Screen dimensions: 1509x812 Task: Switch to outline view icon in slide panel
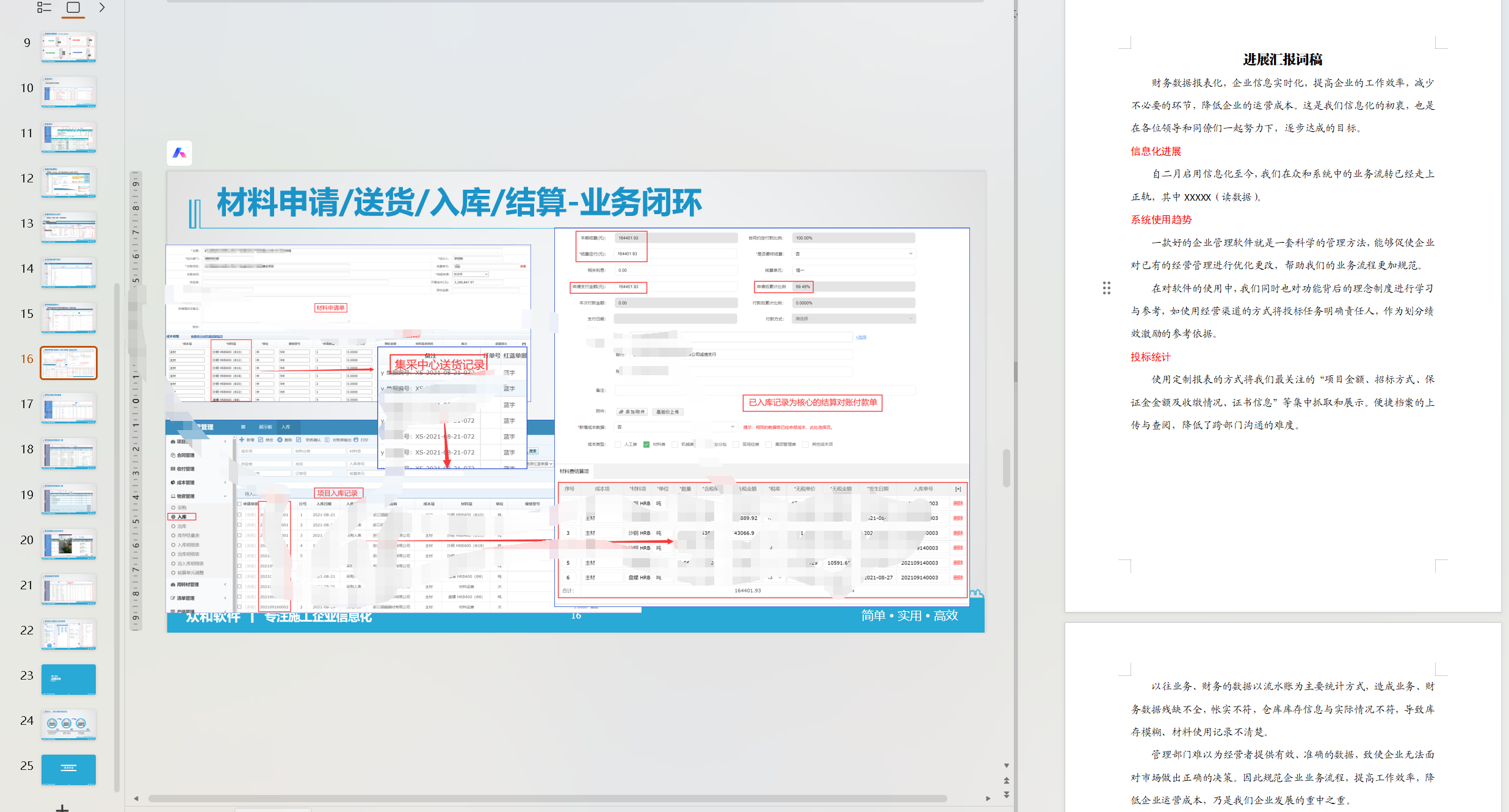click(x=44, y=7)
